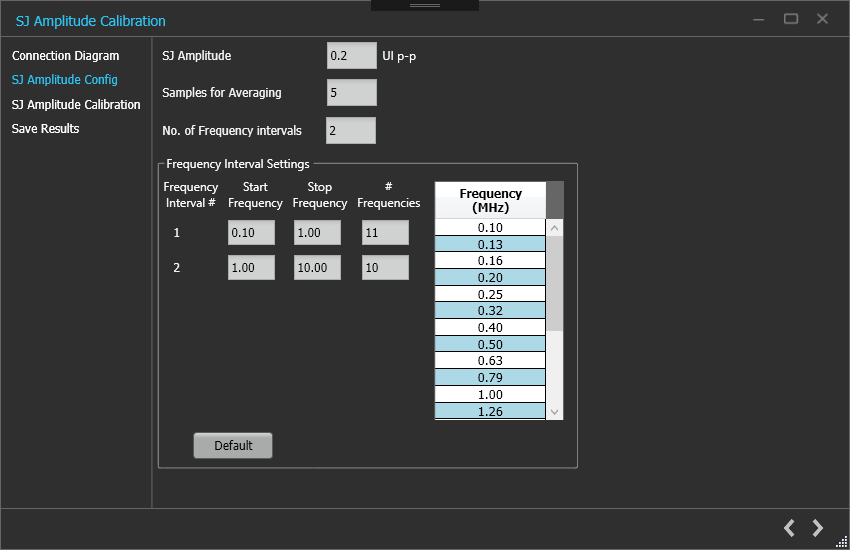Open the Save Results page
This screenshot has width=850, height=550.
click(45, 129)
